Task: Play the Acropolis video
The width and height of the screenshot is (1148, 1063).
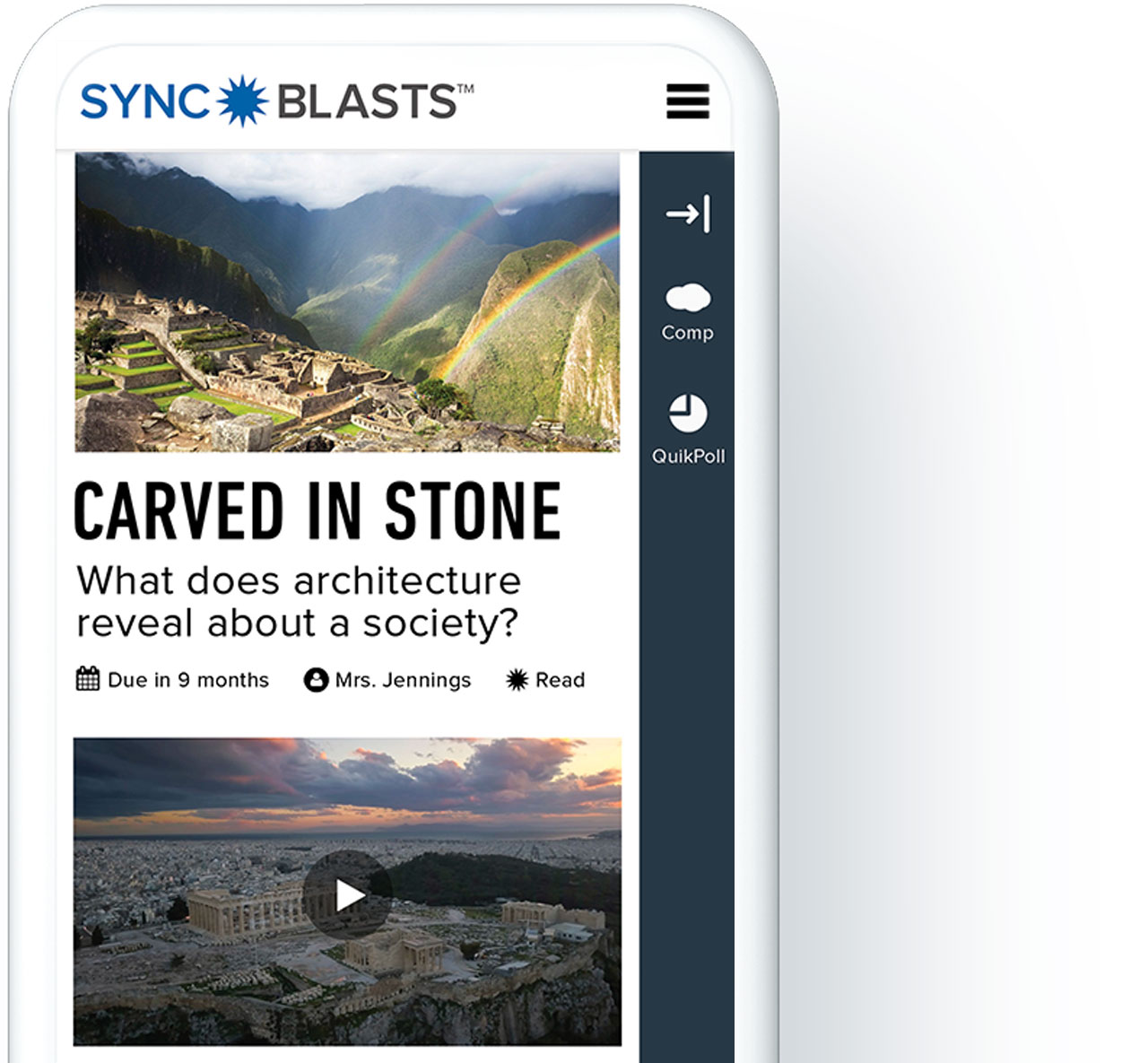Action: tap(348, 894)
